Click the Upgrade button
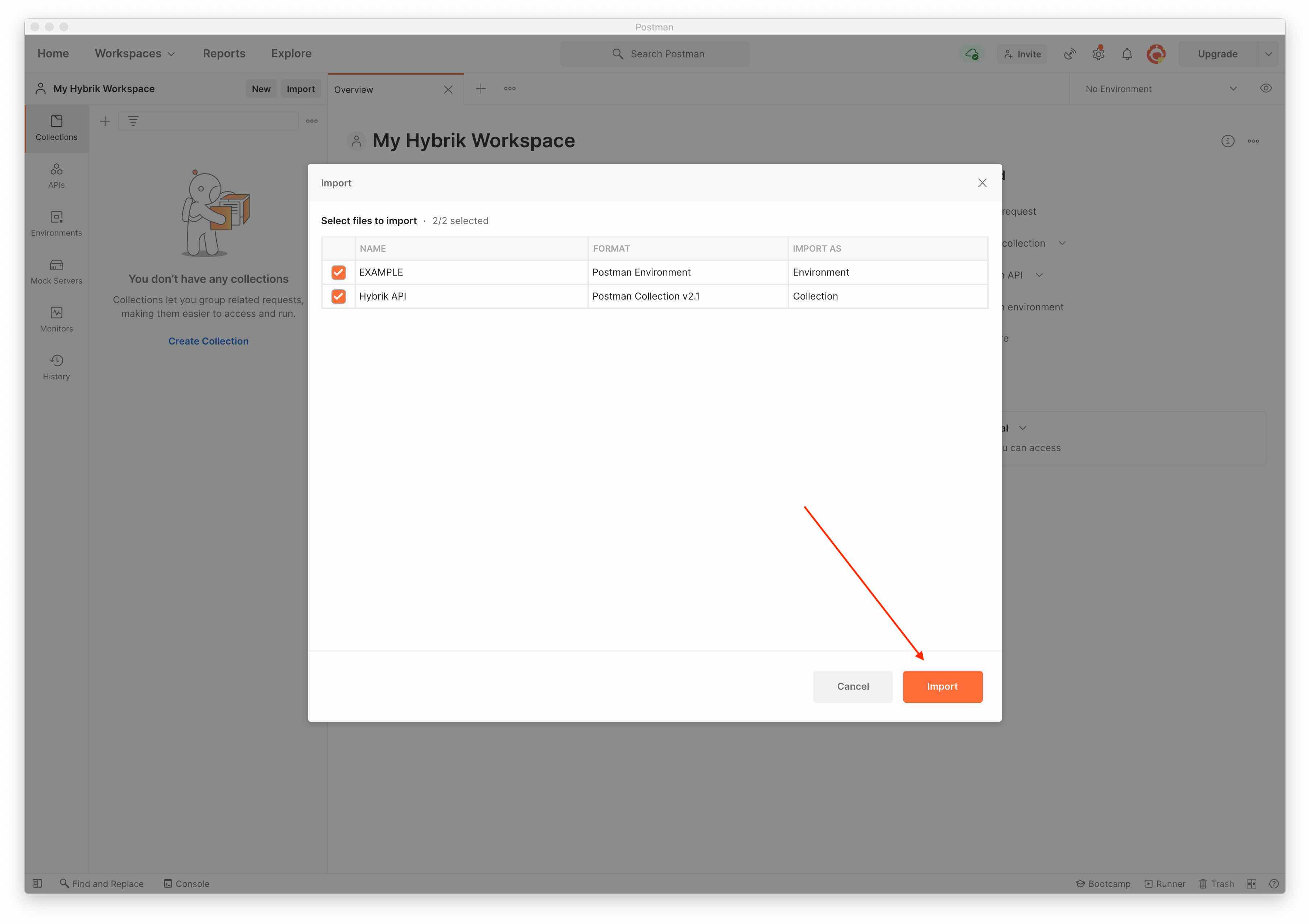 point(1218,54)
